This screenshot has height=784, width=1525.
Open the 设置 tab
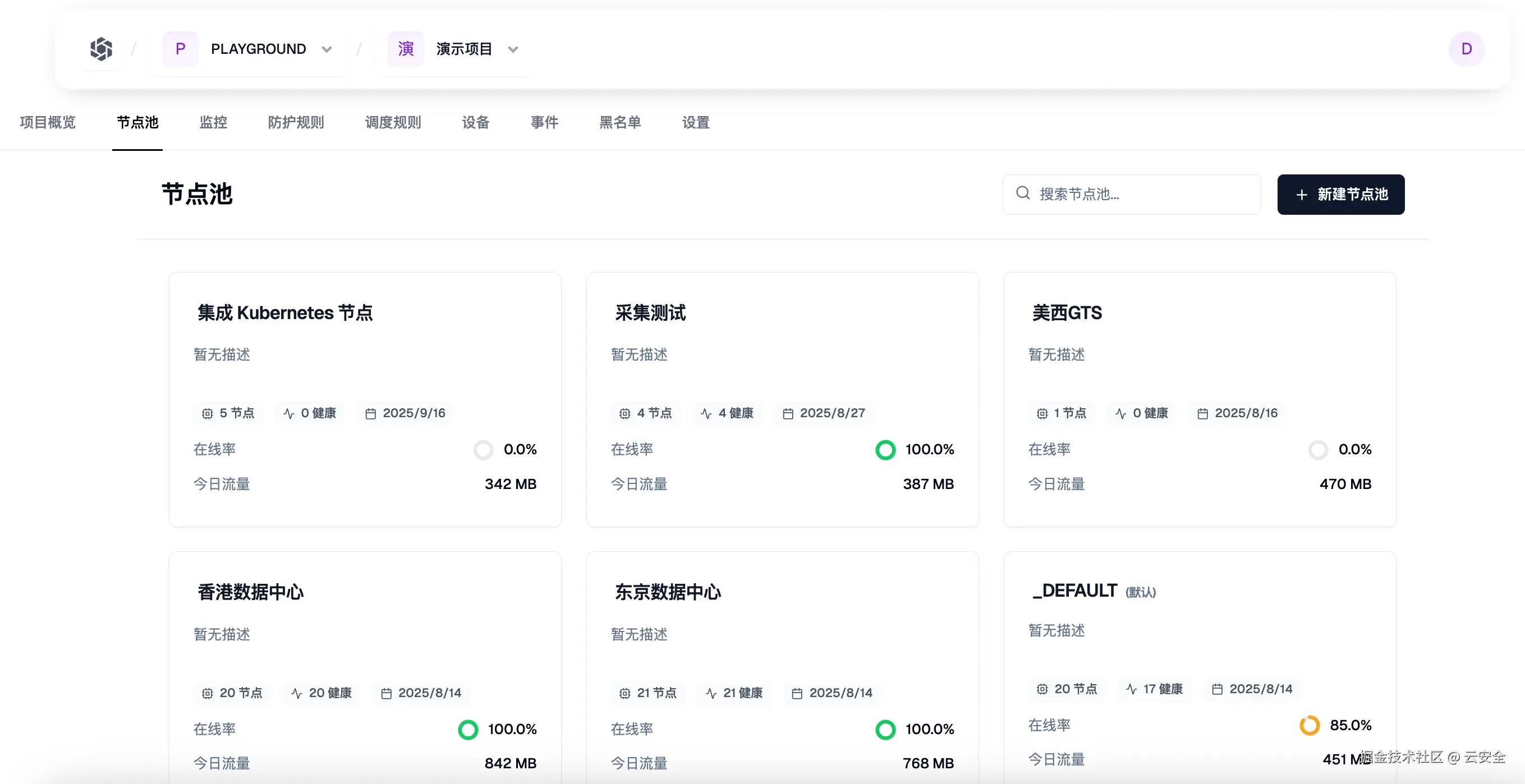[696, 122]
